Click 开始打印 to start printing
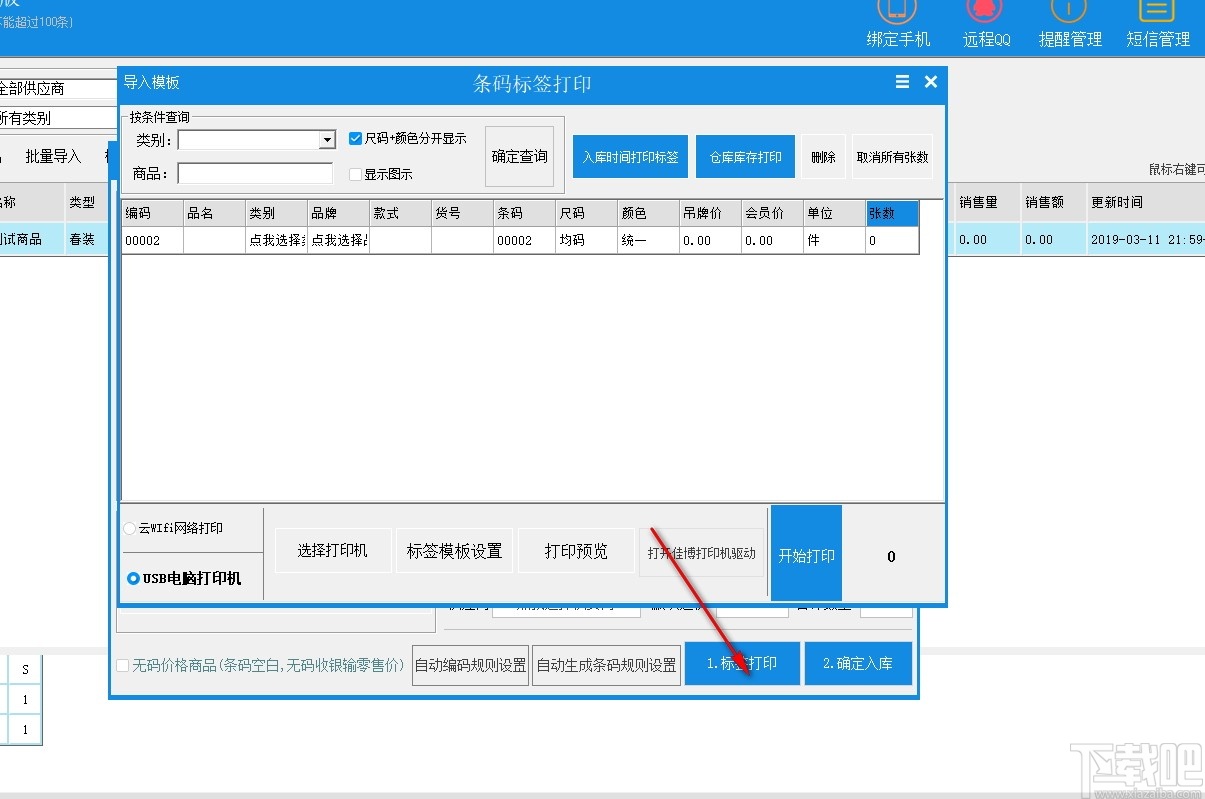This screenshot has width=1205, height=799. pyautogui.click(x=806, y=552)
